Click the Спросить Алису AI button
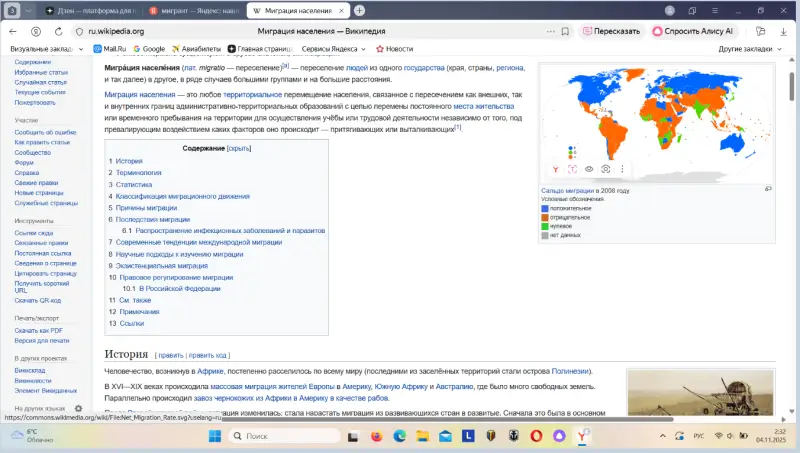The height and width of the screenshot is (453, 800). point(700,31)
